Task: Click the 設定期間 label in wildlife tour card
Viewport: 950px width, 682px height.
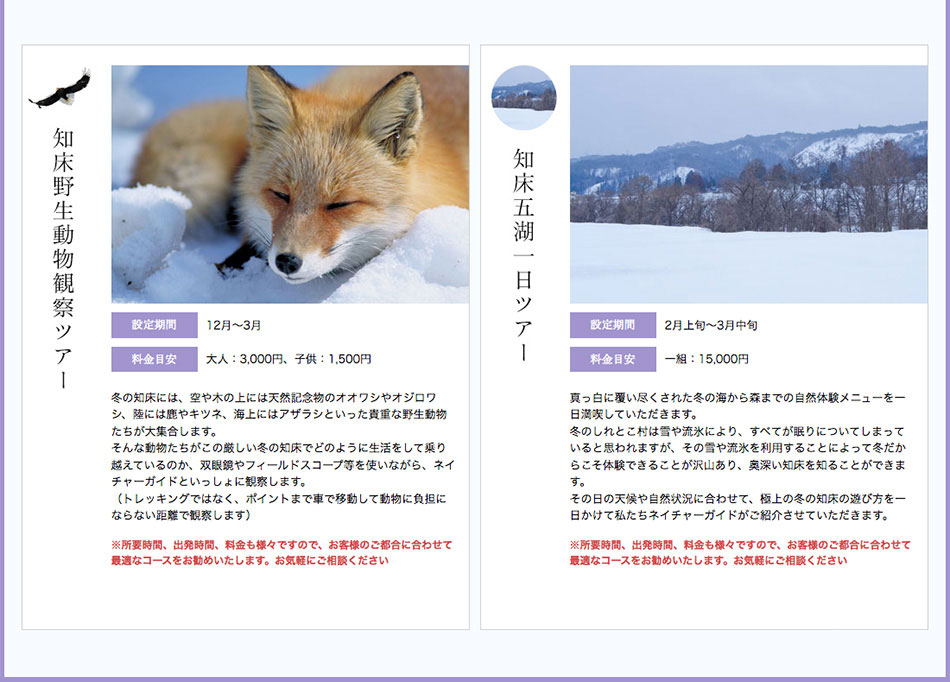Action: pos(153,325)
